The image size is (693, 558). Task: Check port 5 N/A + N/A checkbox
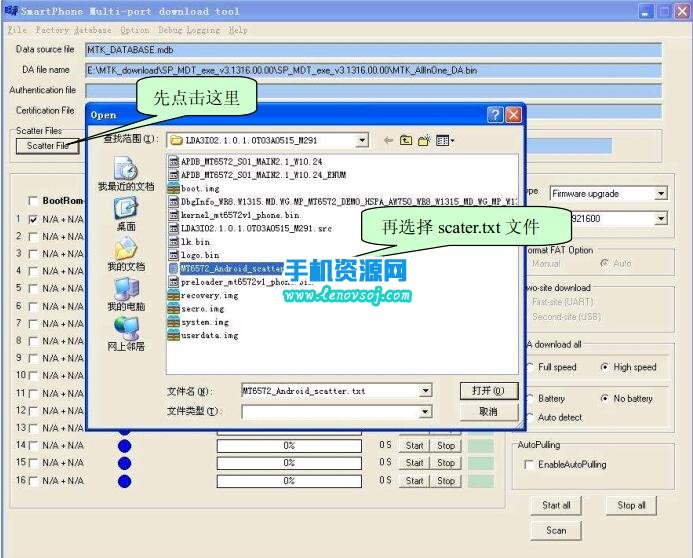click(x=33, y=289)
